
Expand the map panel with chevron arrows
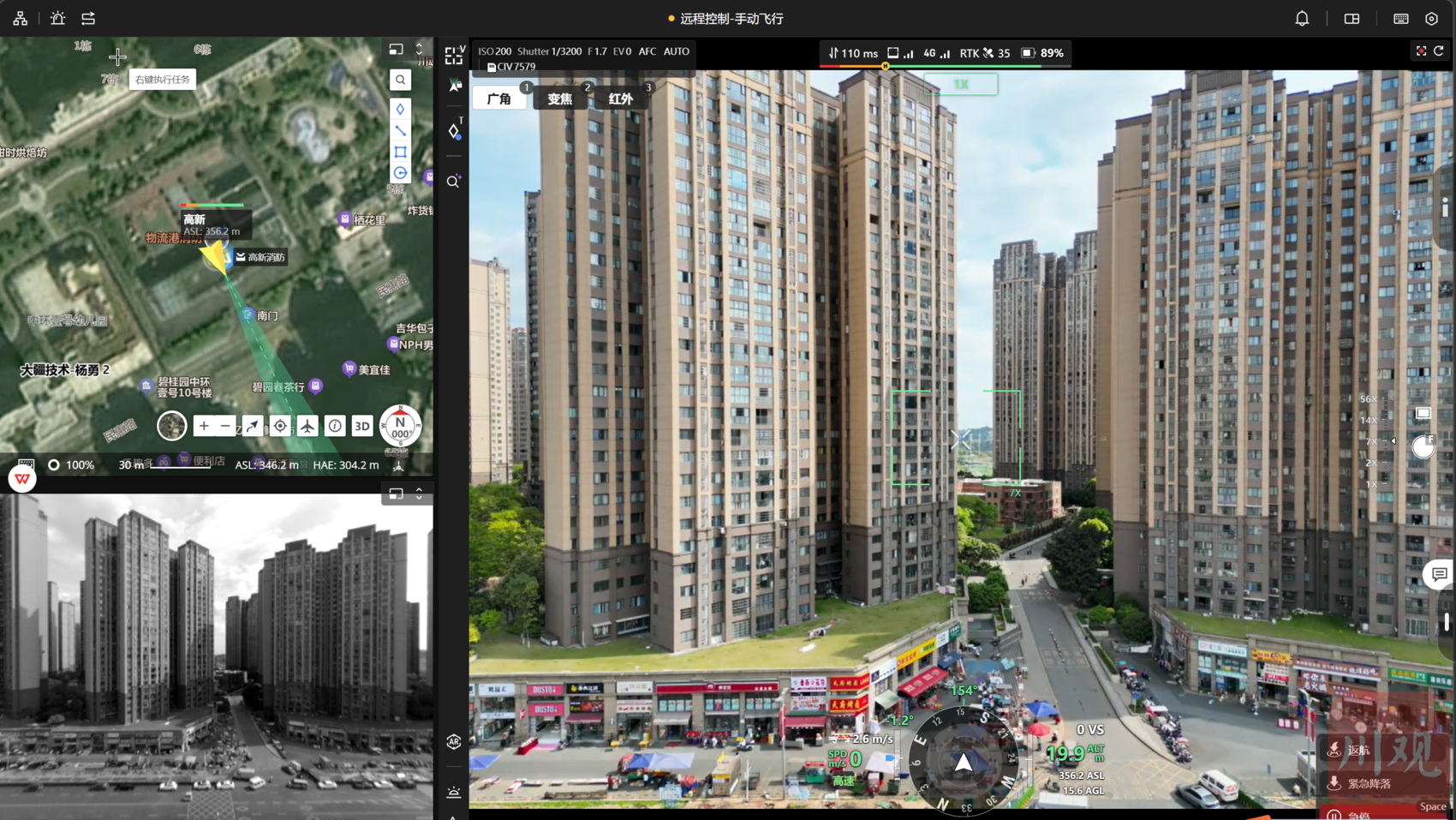point(420,50)
